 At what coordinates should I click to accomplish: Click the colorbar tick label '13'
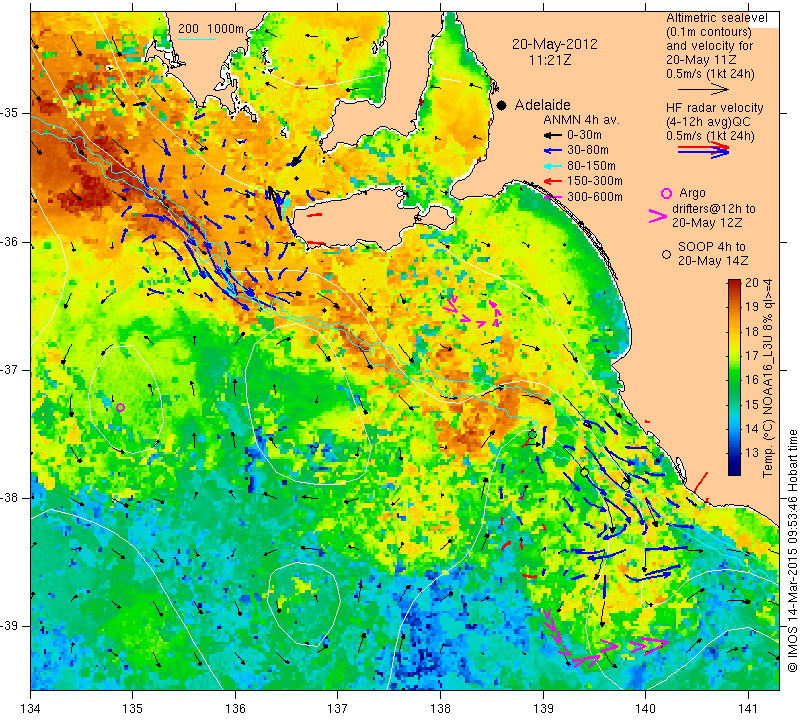coord(752,453)
